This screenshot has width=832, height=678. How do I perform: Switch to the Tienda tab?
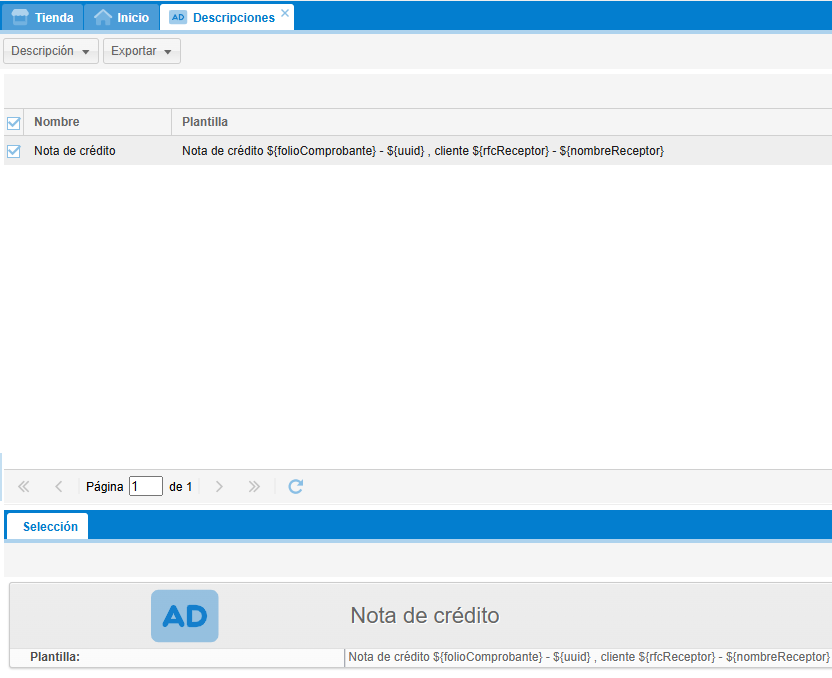click(x=43, y=17)
